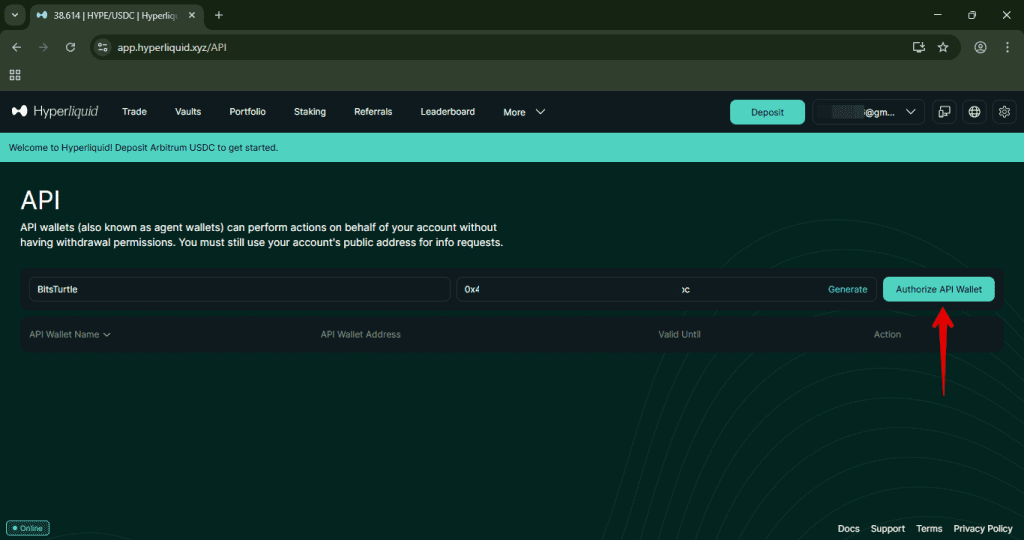Click Generate to create a wallet address

[847, 289]
